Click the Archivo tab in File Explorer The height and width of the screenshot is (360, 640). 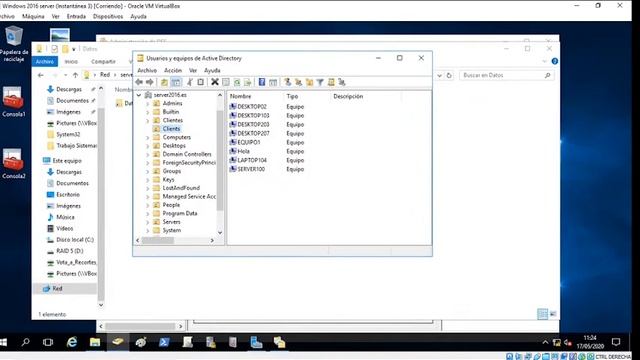click(x=45, y=61)
